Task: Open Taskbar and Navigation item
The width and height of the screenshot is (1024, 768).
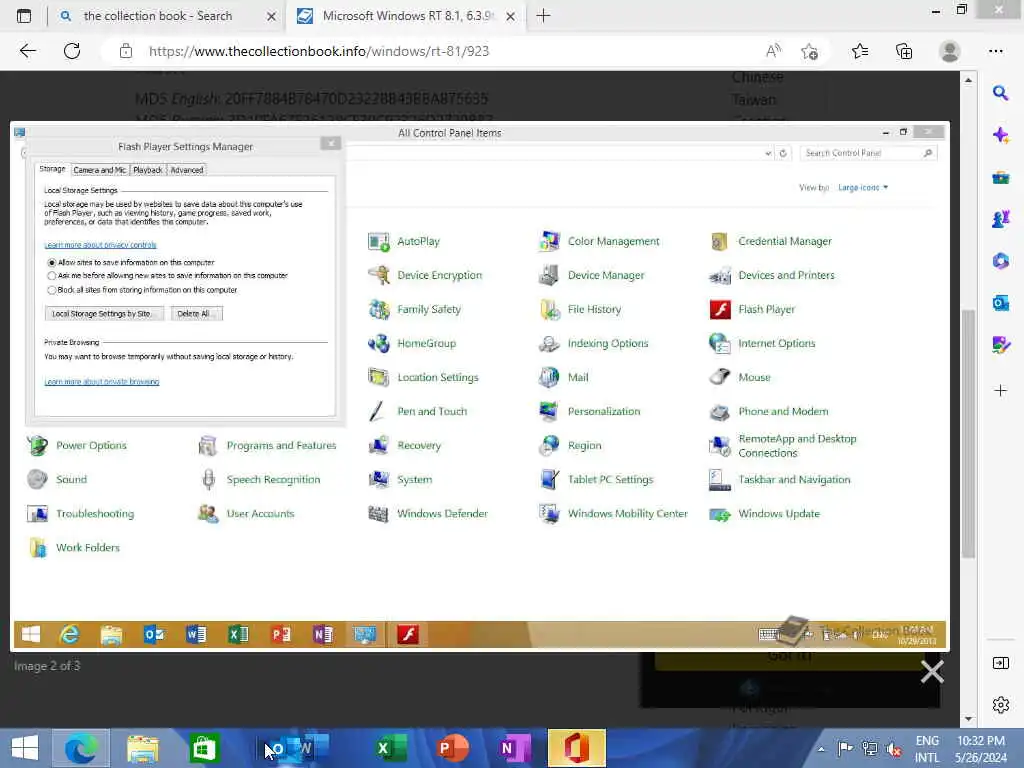Action: [x=780, y=480]
